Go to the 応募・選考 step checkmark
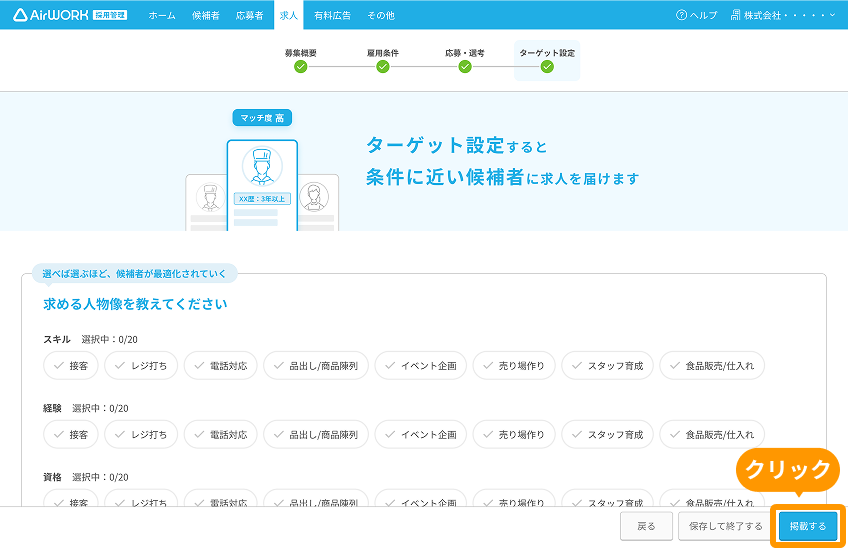 (465, 66)
